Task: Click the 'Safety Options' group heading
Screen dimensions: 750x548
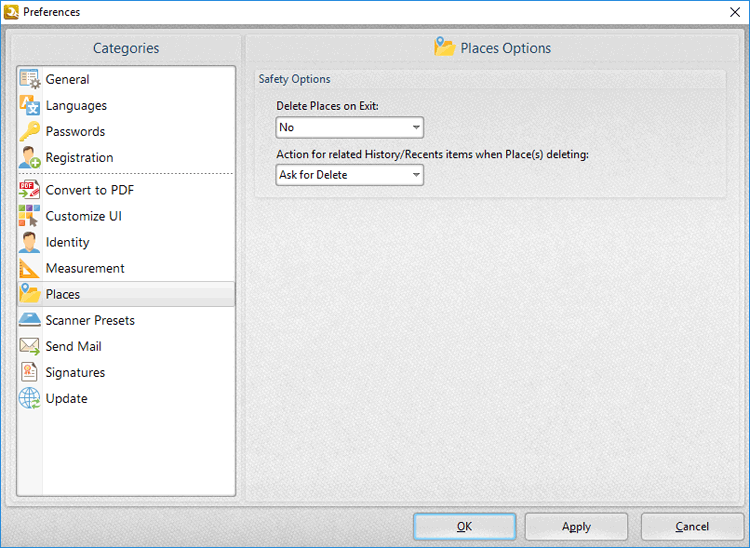Action: 295,79
